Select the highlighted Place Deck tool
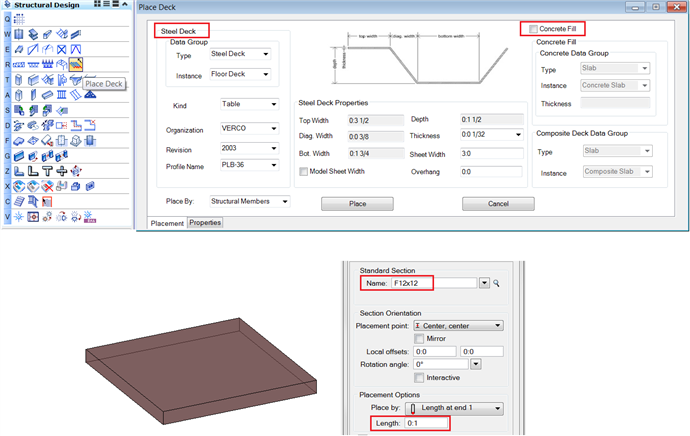This screenshot has height=436, width=690. (x=76, y=64)
